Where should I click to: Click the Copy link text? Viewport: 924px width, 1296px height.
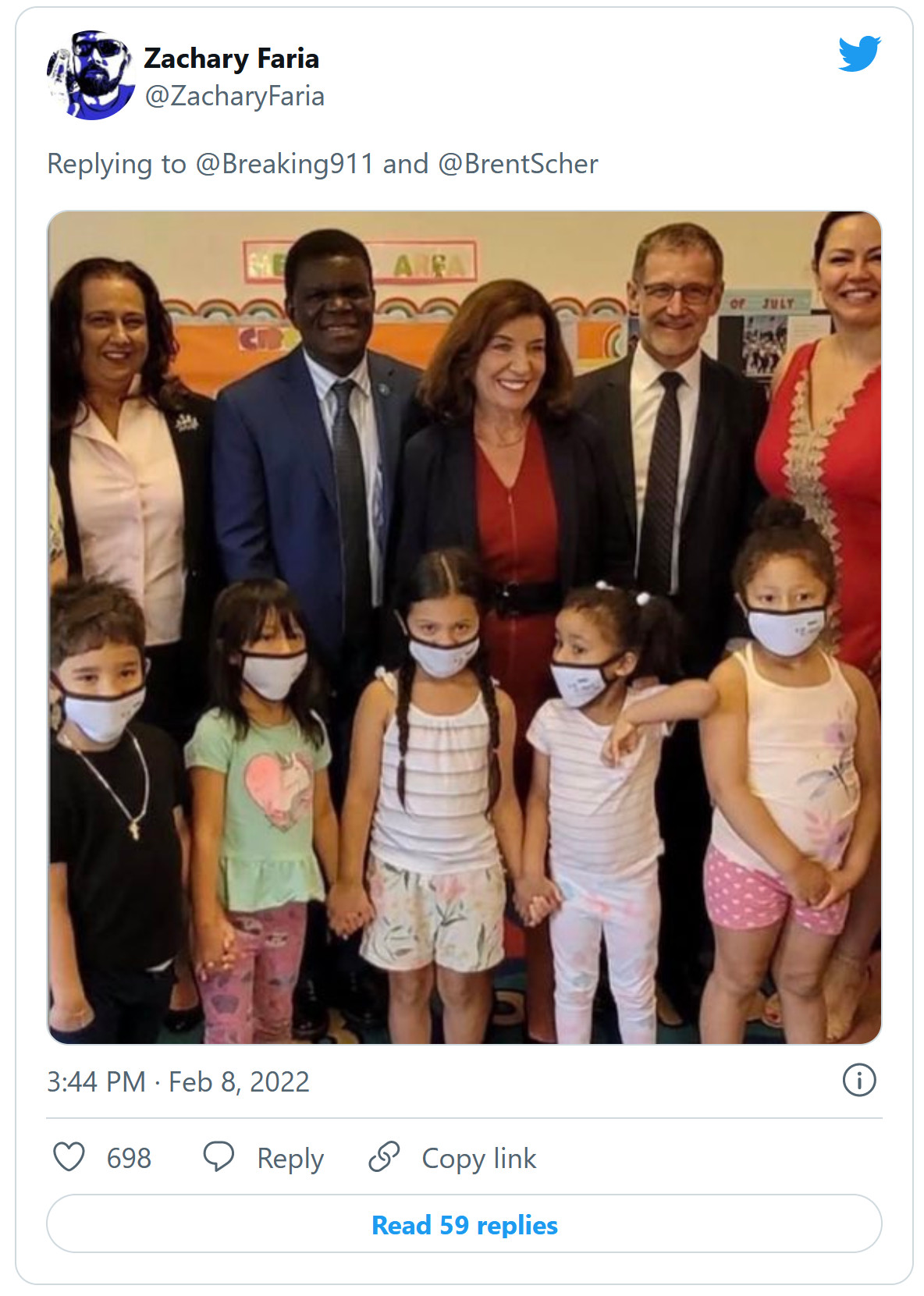pyautogui.click(x=479, y=1159)
